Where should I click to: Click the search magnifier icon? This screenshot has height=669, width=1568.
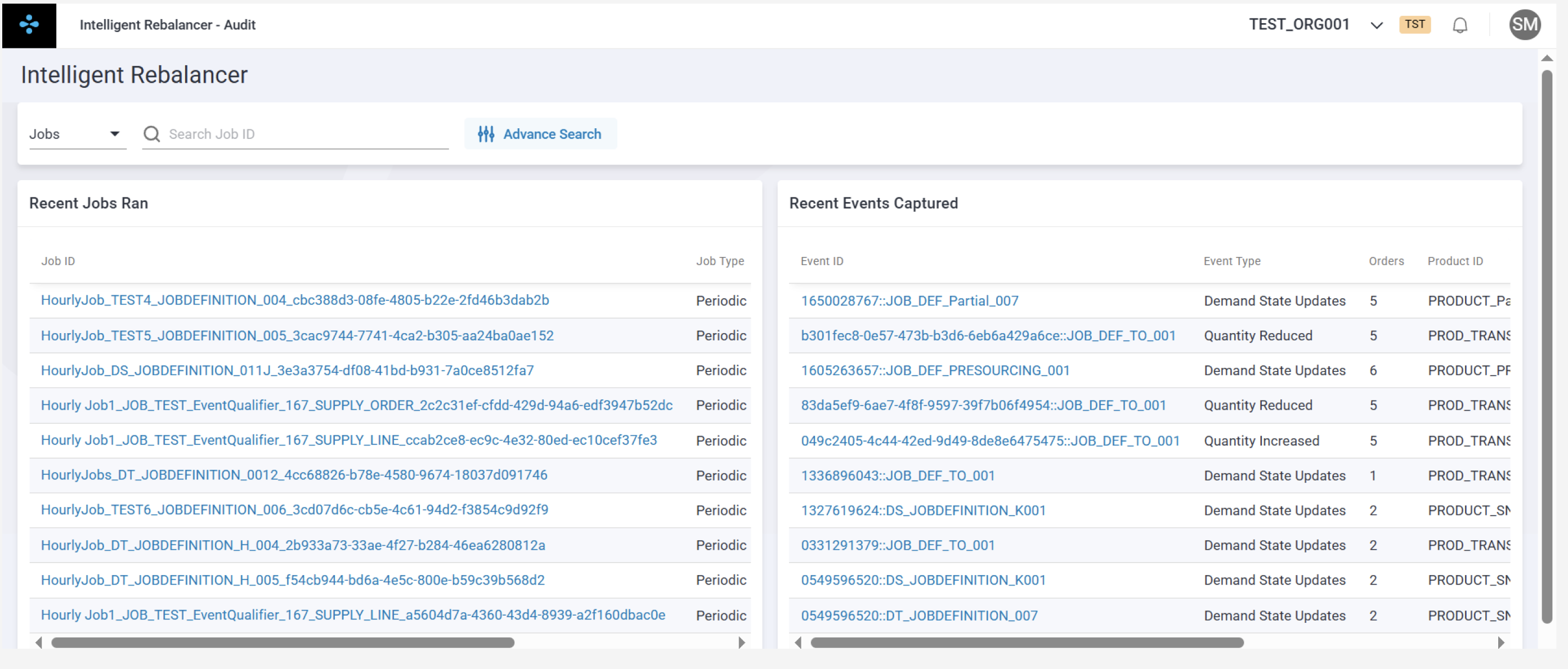click(151, 134)
